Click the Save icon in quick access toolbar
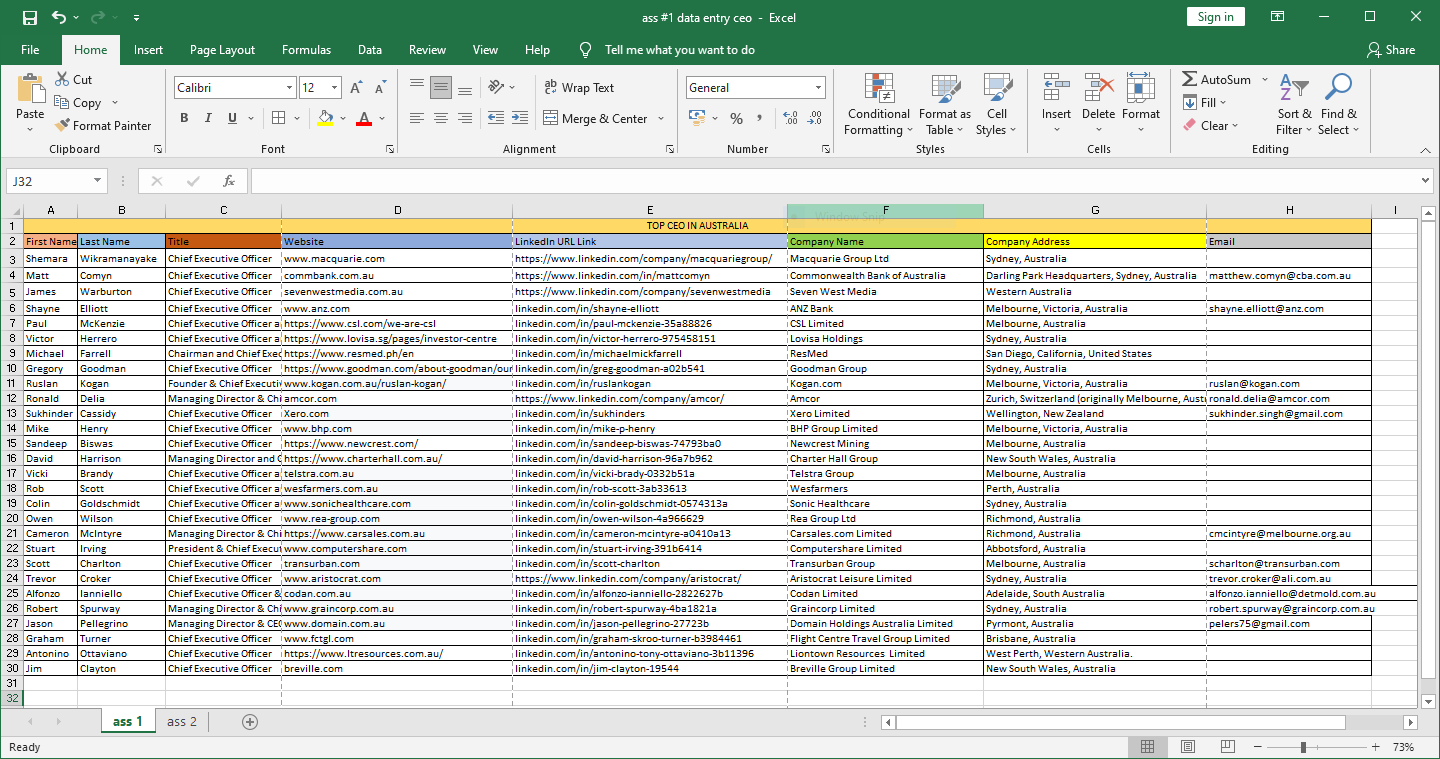Image resolution: width=1440 pixels, height=759 pixels. [29, 17]
